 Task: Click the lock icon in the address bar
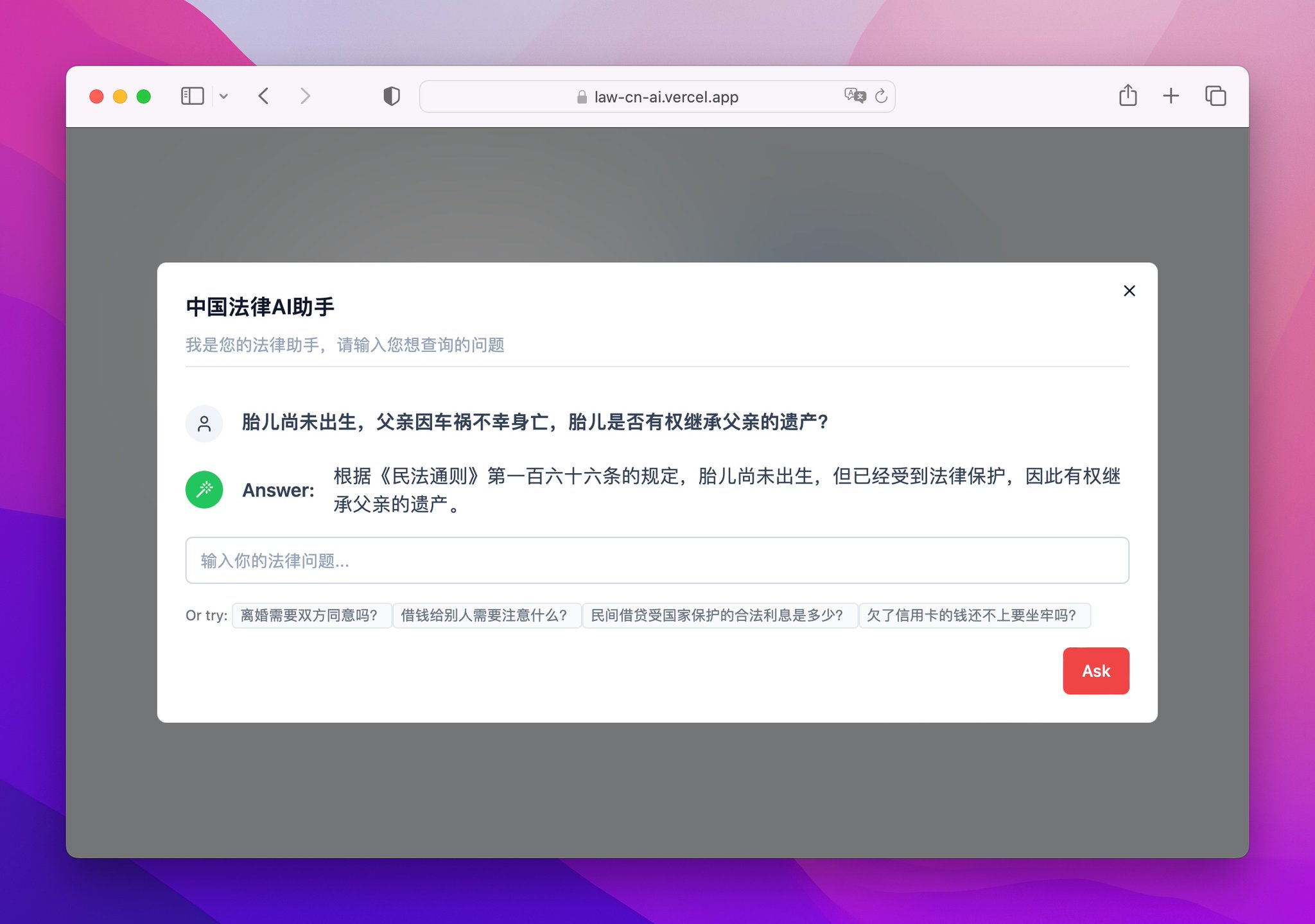click(x=582, y=97)
